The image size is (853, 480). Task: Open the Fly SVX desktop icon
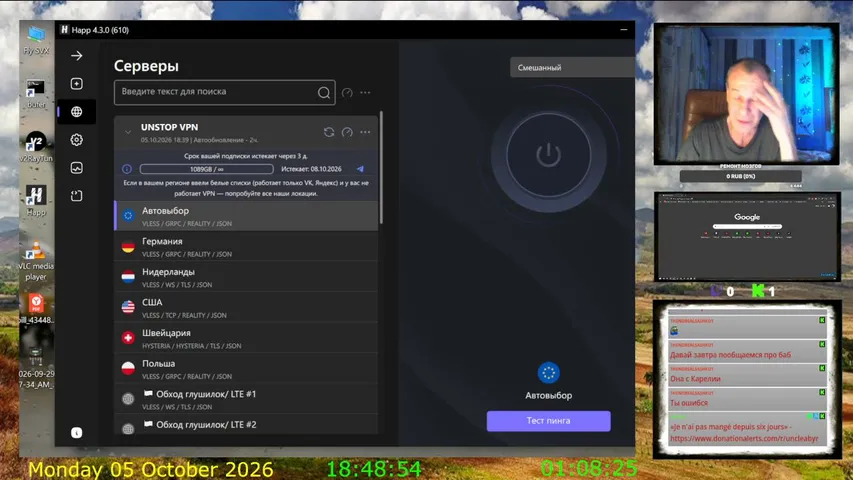pos(36,41)
